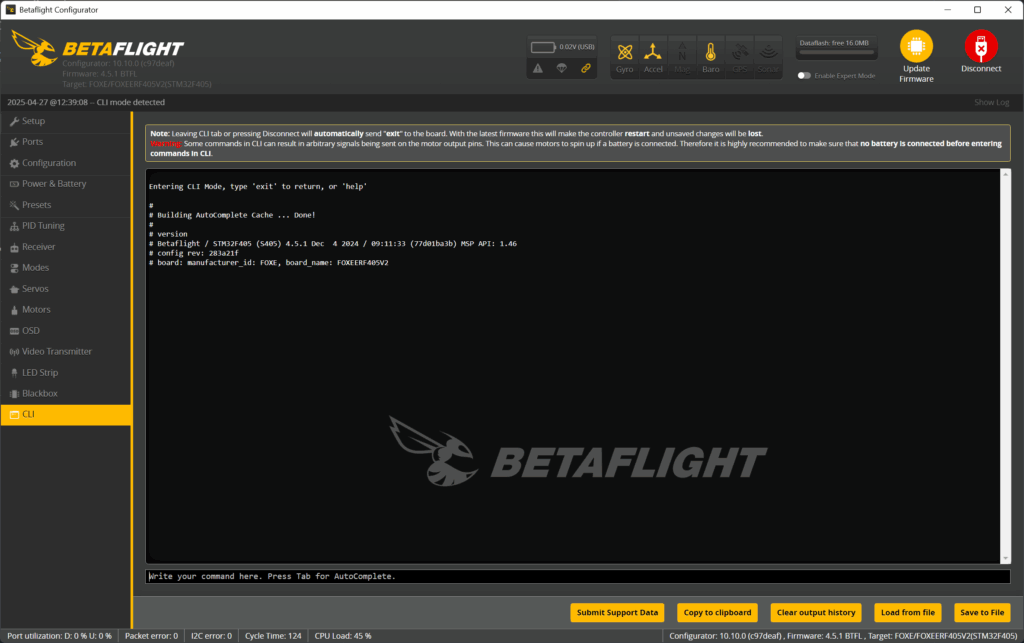Select the PID Tuning tab
The height and width of the screenshot is (643, 1024).
(x=65, y=226)
